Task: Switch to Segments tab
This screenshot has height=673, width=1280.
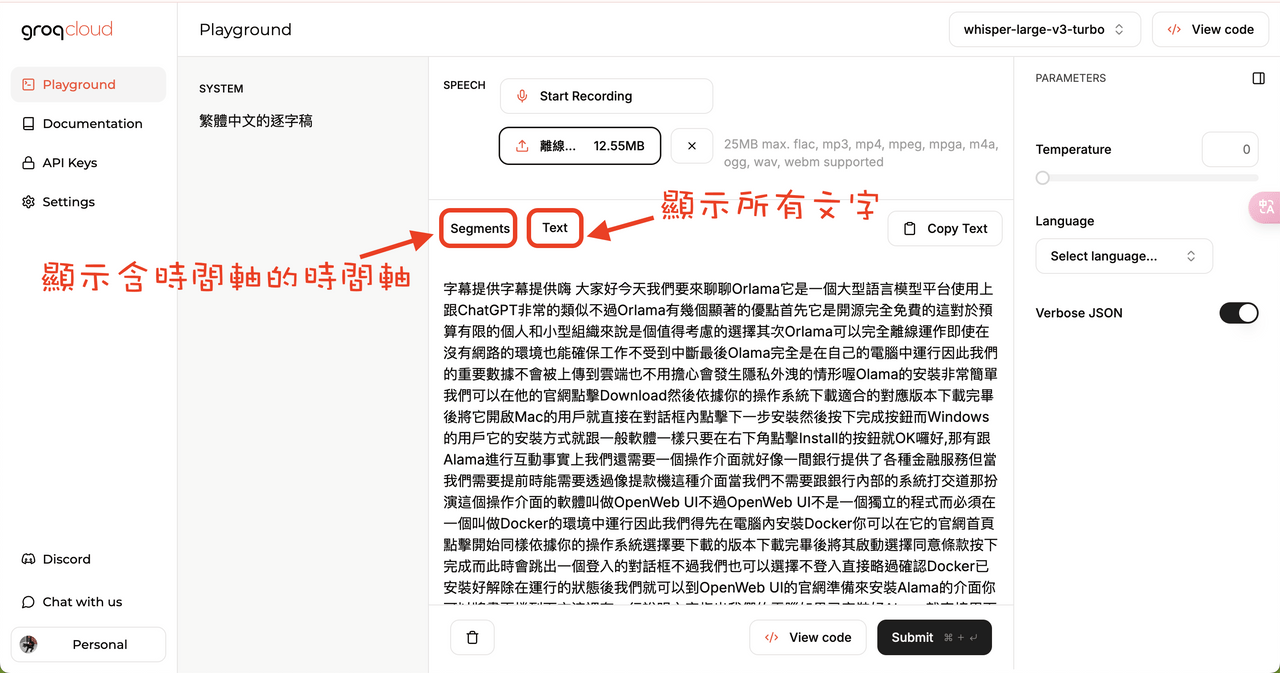Action: point(480,228)
